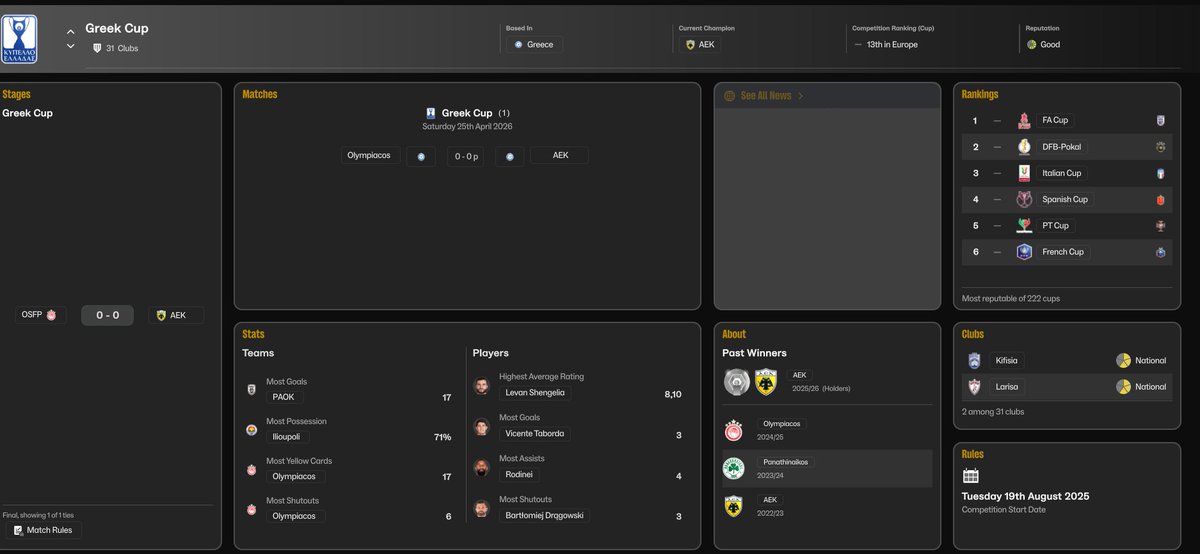1200x554 pixels.
Task: Click Ilioupoli crest in team stats
Action: tap(251, 430)
